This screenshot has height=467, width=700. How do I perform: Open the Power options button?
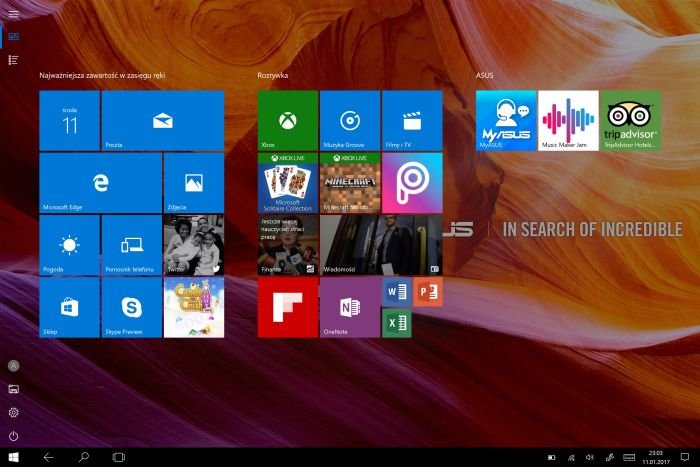click(x=13, y=436)
